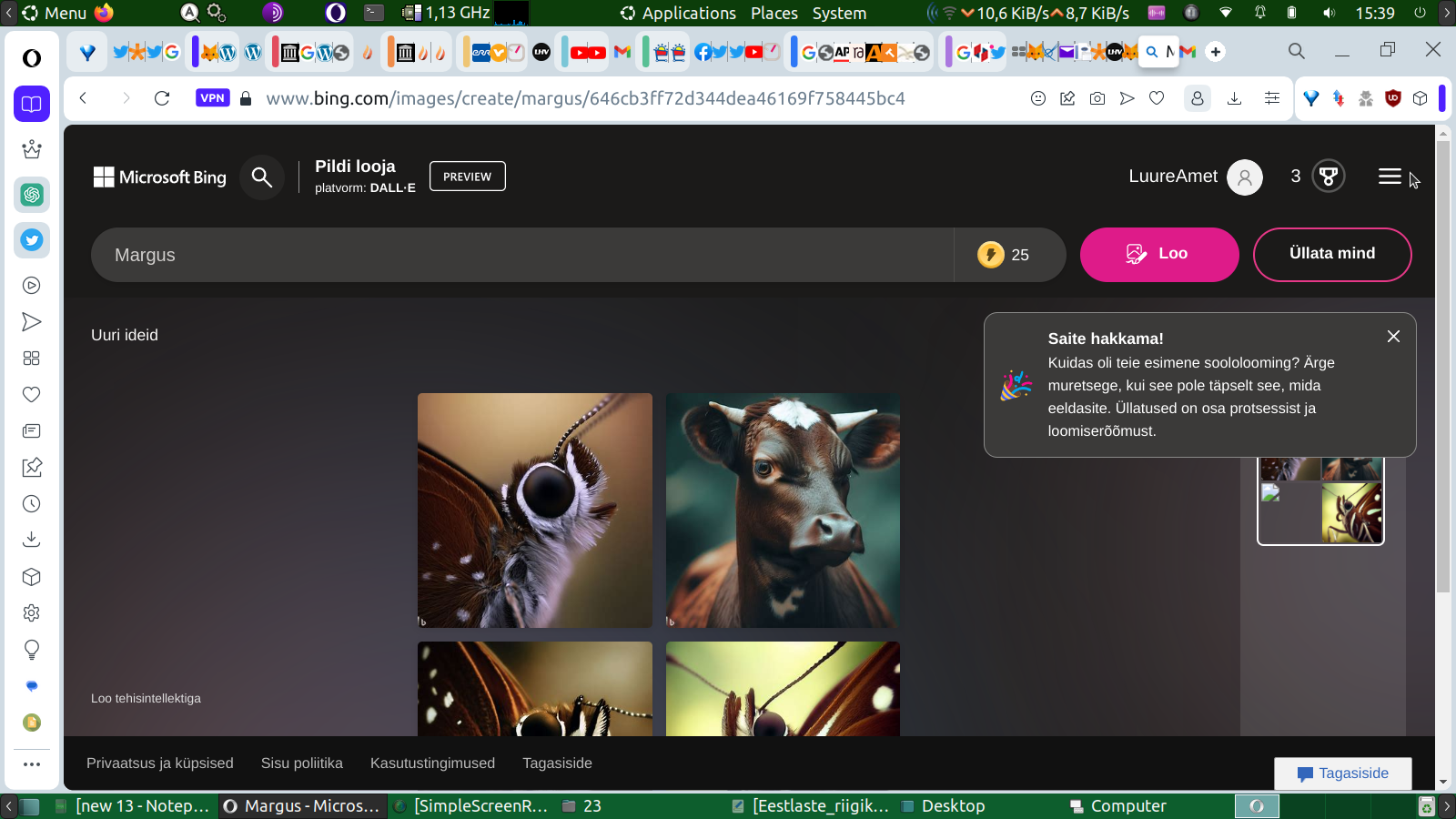Switch to new 13 Notepad taskbar window
Screen dimensions: 1456x819
133,806
